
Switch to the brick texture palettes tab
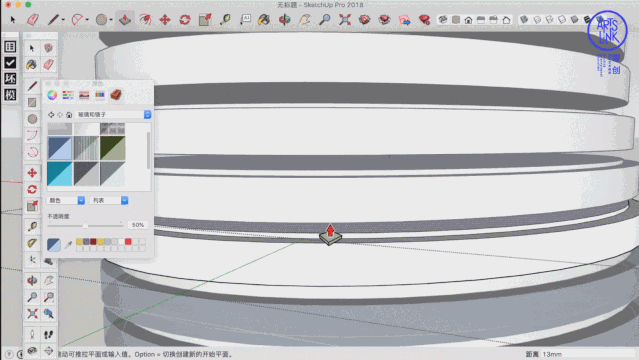point(116,95)
